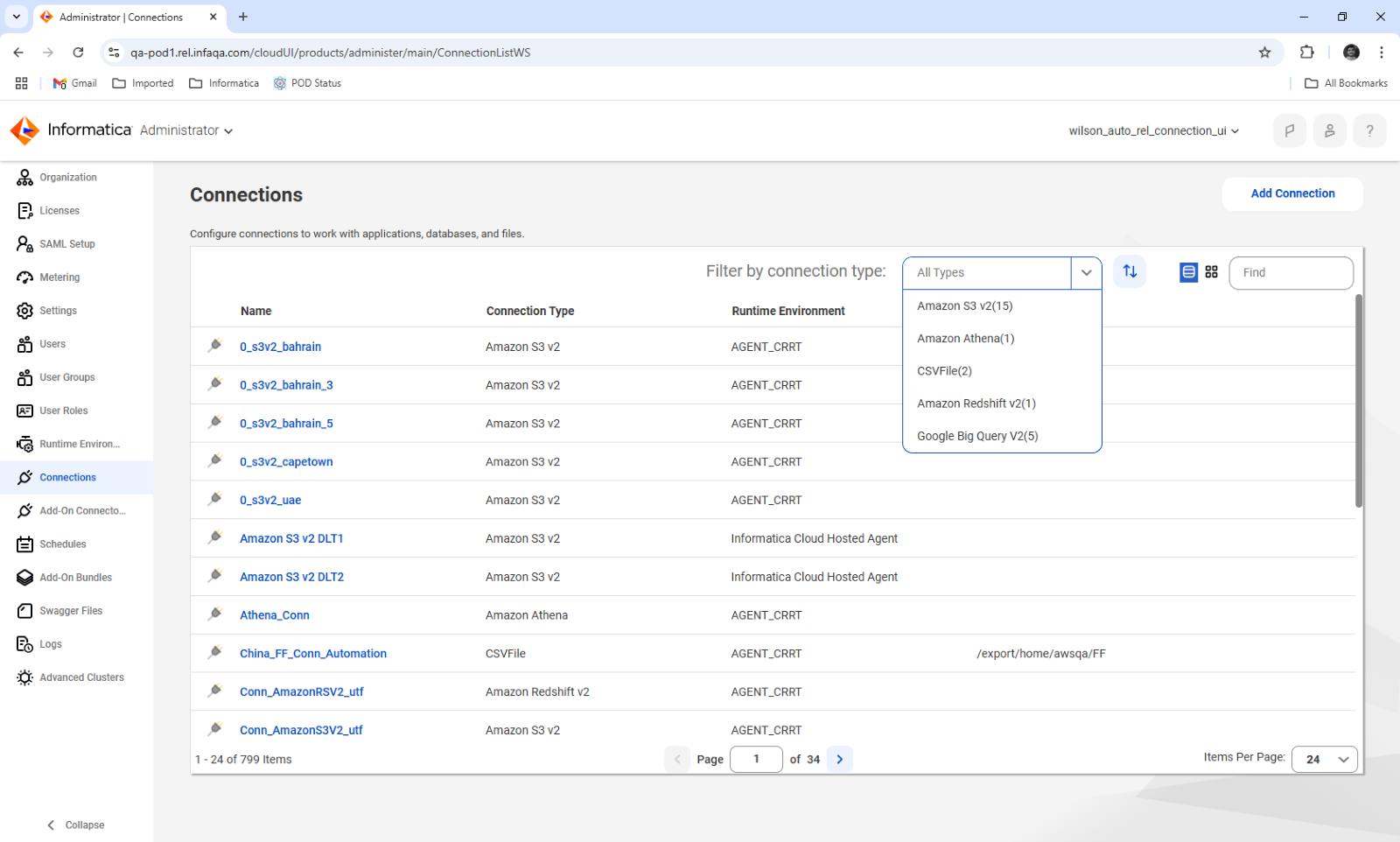
Task: Choose Amazon Redshift v2(1) filter option
Action: tap(1002, 403)
